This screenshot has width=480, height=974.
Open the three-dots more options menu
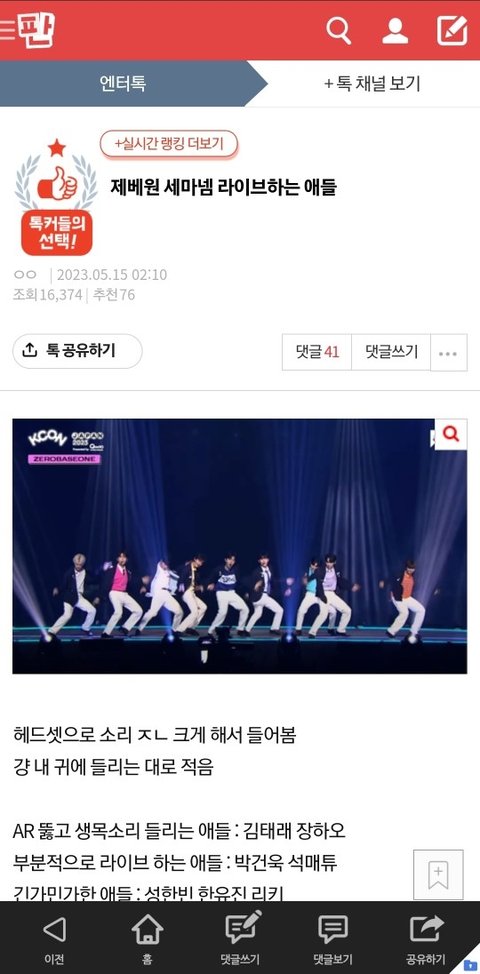point(448,353)
